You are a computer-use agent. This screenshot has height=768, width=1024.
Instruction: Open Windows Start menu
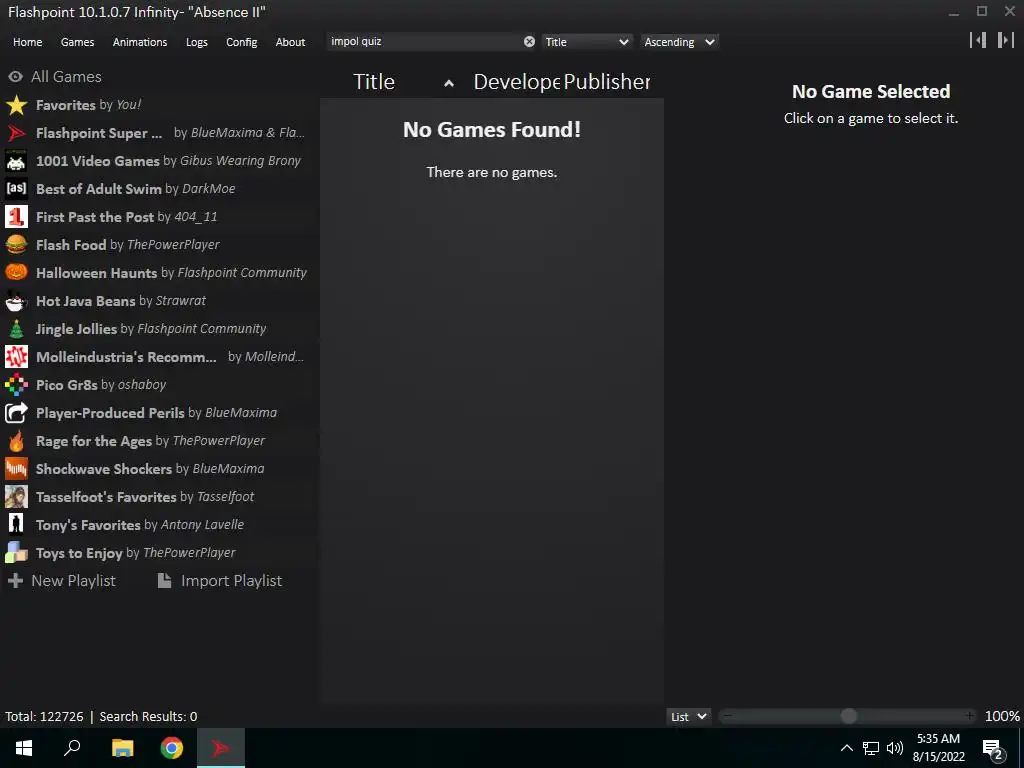tap(24, 748)
